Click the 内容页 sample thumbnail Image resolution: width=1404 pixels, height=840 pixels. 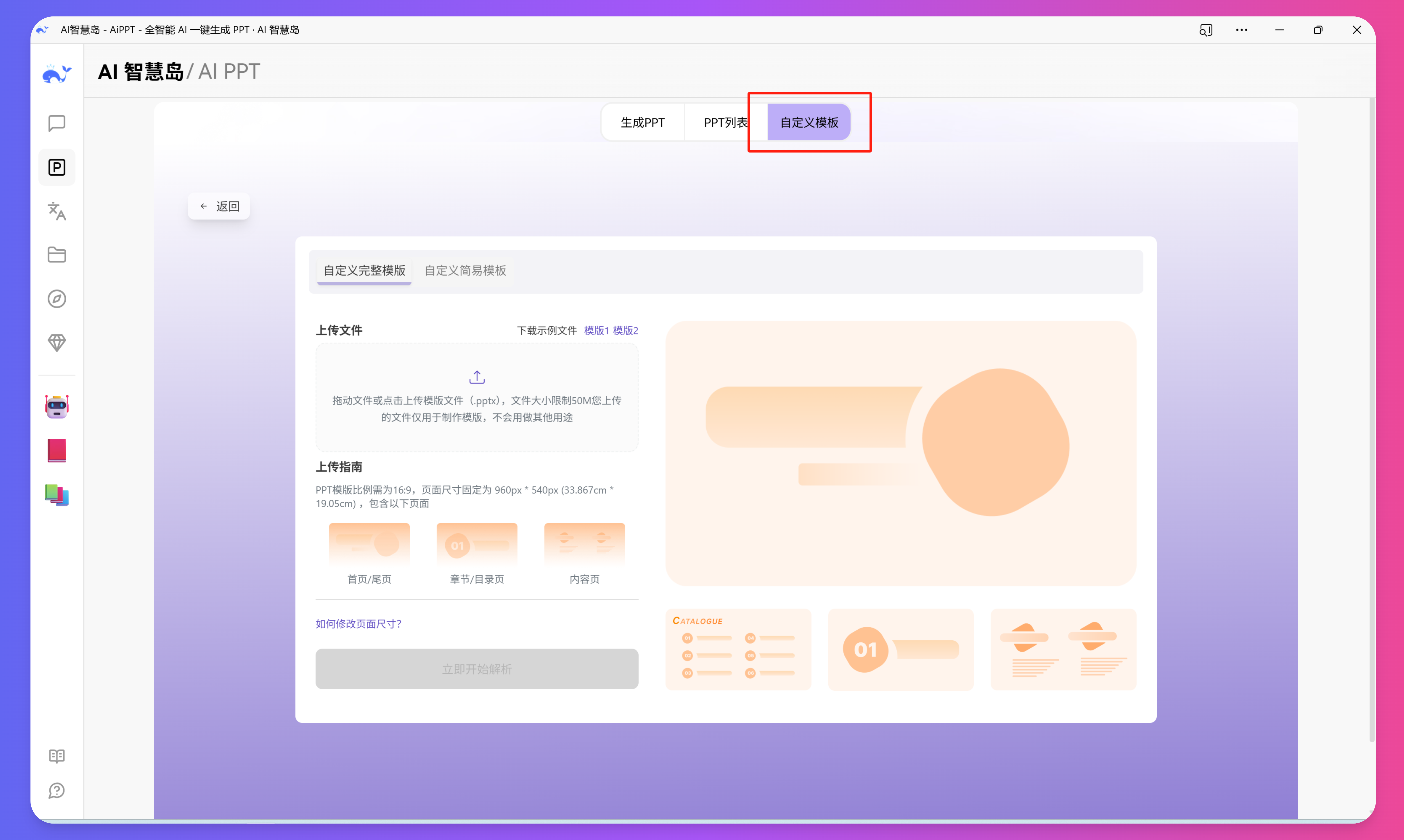tap(584, 545)
